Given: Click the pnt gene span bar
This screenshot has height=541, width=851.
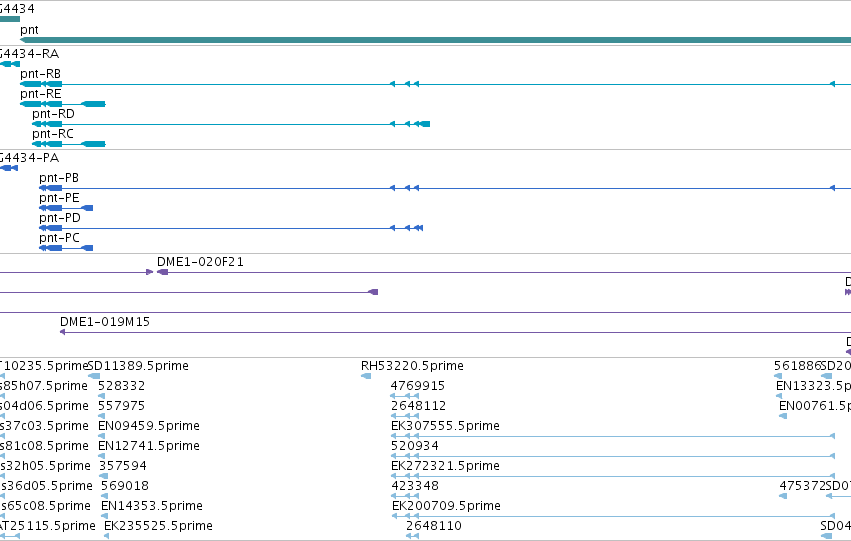Looking at the screenshot, I should point(435,40).
